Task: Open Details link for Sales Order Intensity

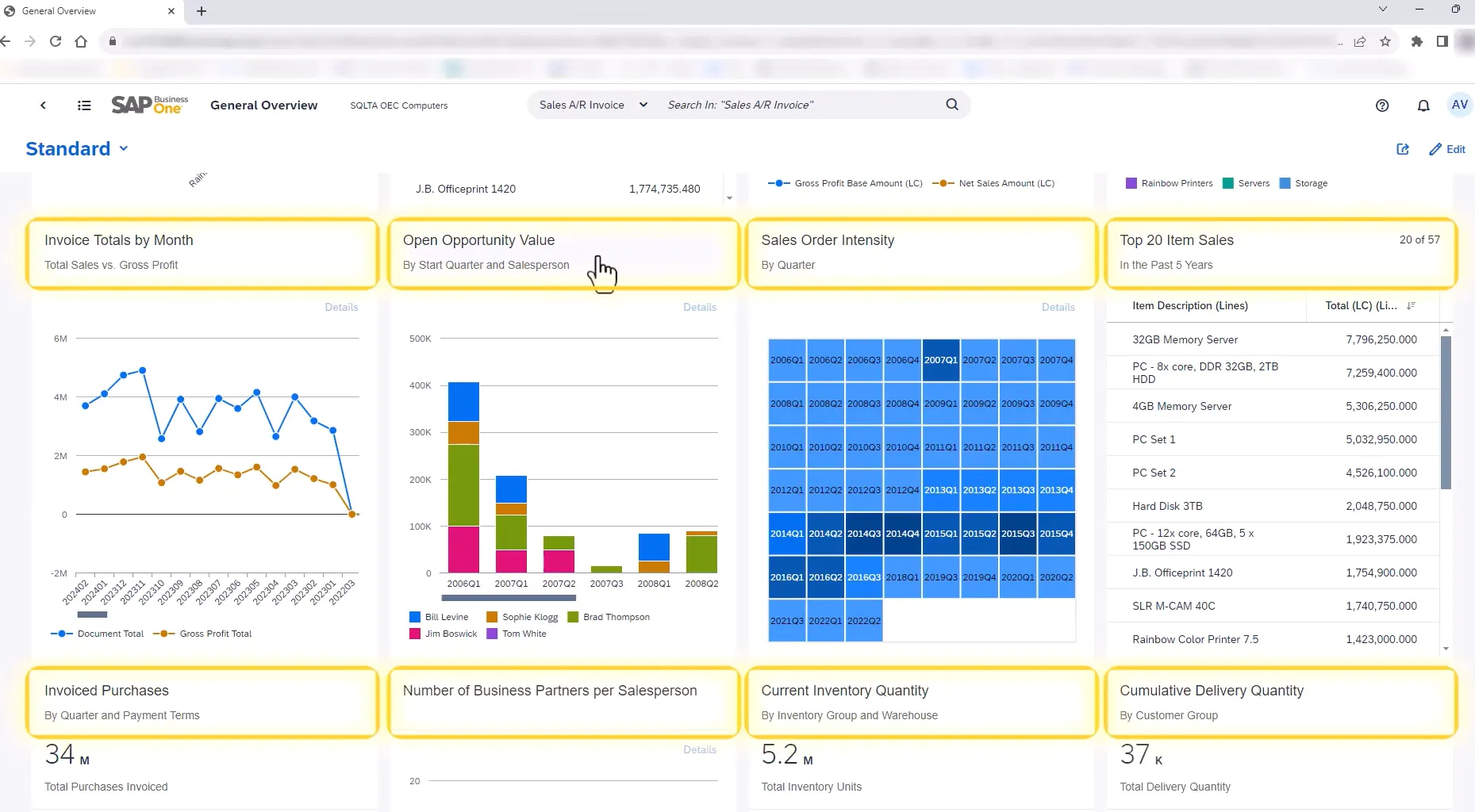Action: pos(1058,307)
